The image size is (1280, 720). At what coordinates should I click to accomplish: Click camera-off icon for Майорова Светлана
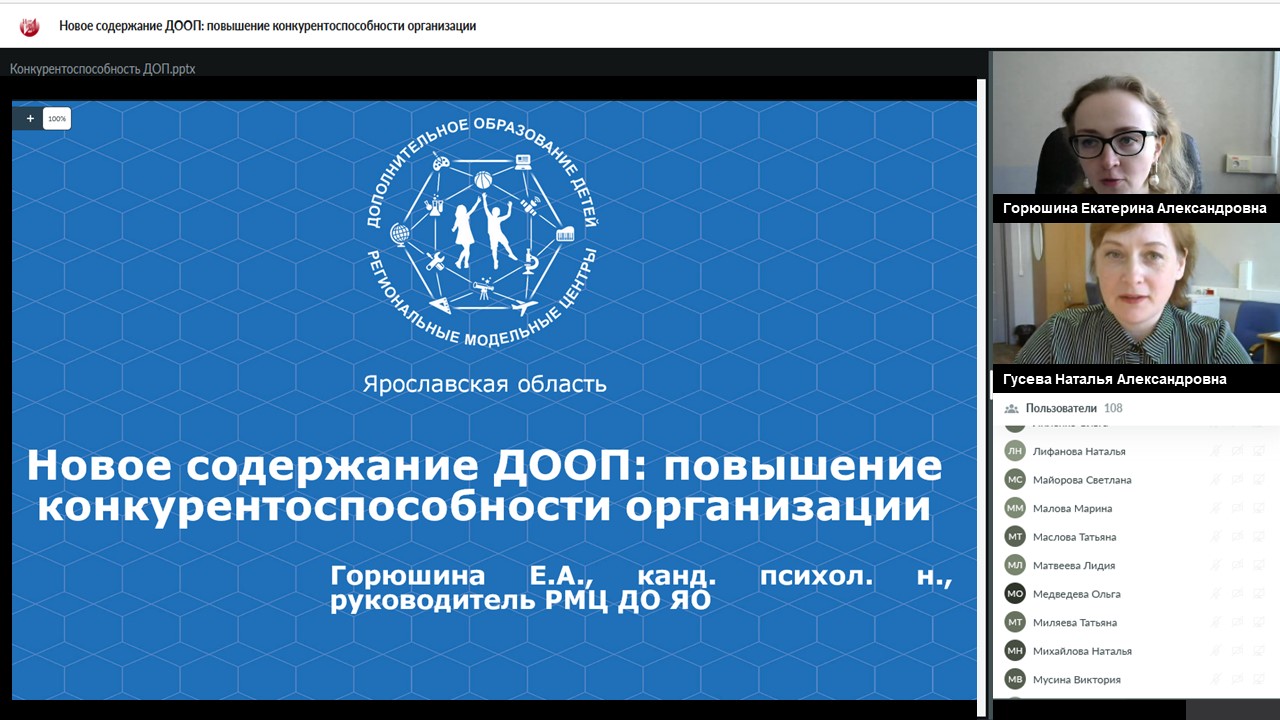[1238, 479]
